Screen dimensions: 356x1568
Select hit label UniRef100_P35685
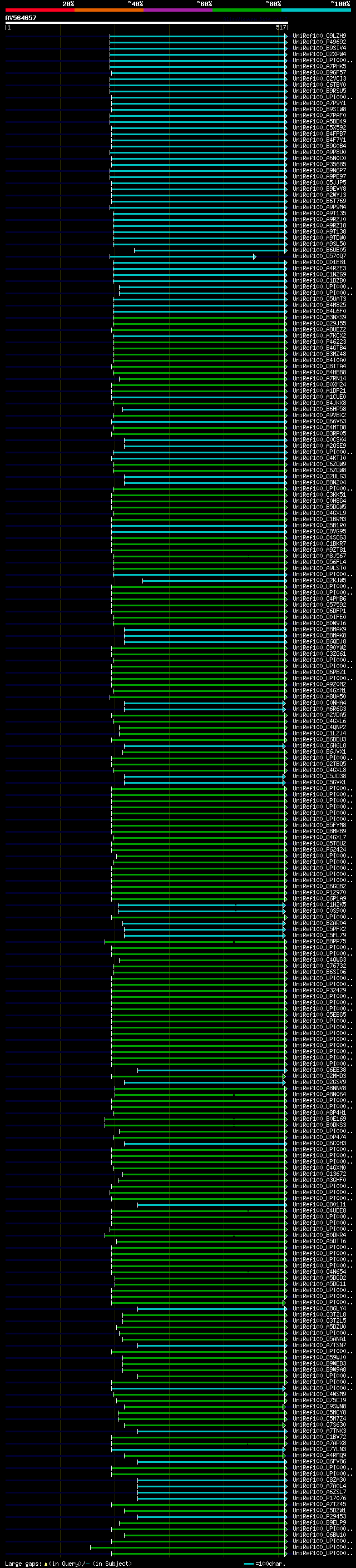pos(319,164)
